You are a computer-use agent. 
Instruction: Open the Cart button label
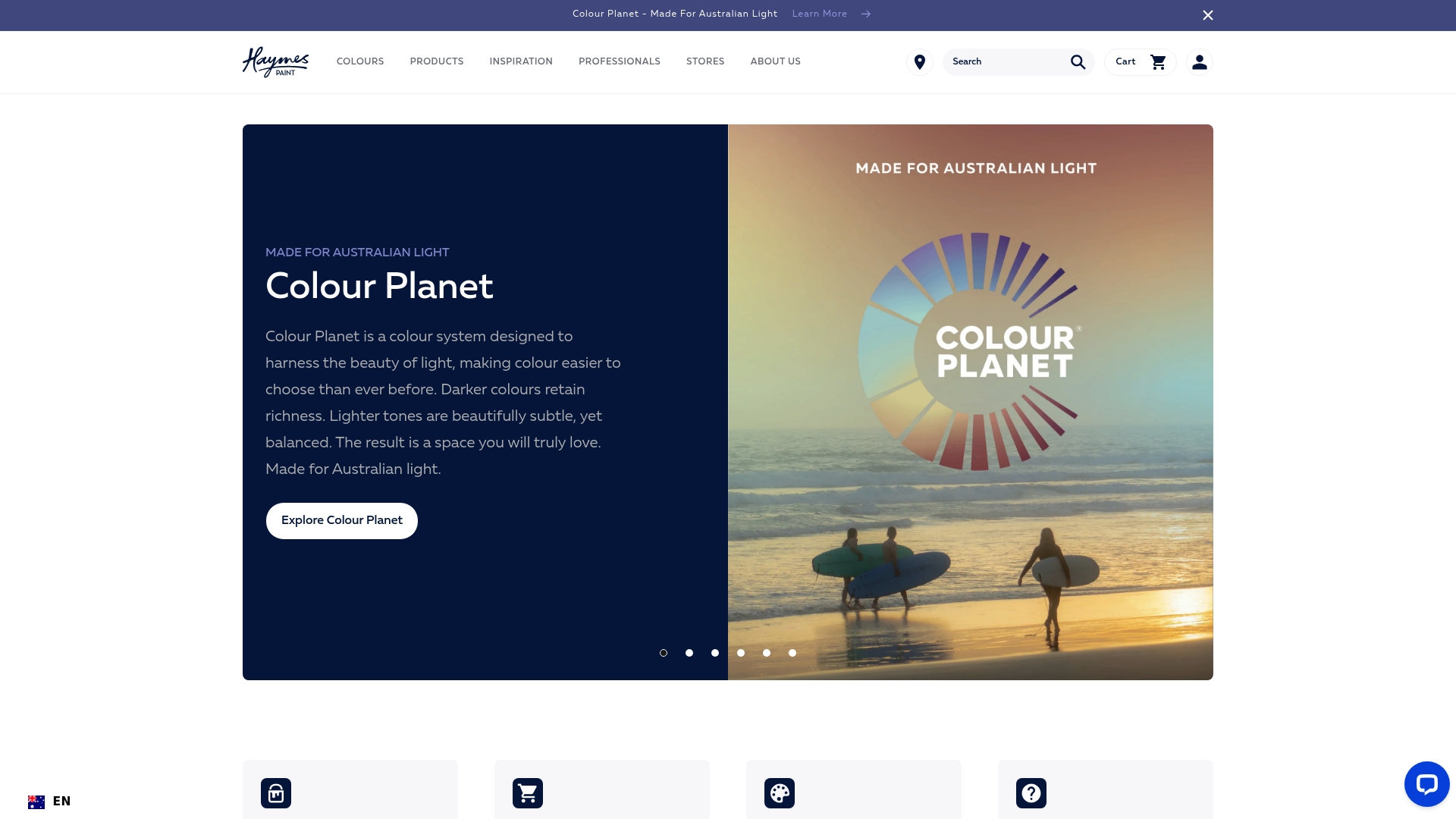(1125, 62)
